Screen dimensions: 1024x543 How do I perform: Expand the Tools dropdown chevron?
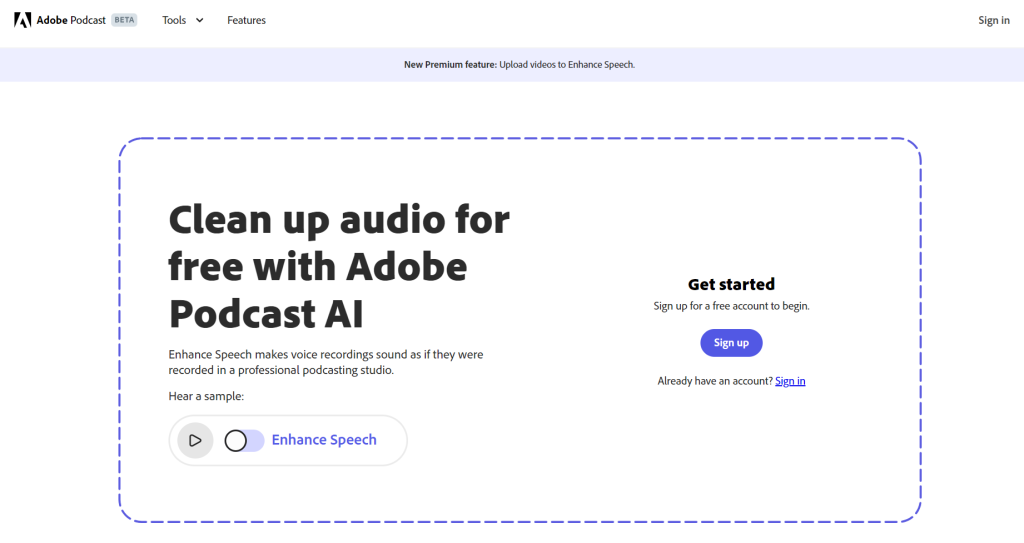(x=199, y=21)
